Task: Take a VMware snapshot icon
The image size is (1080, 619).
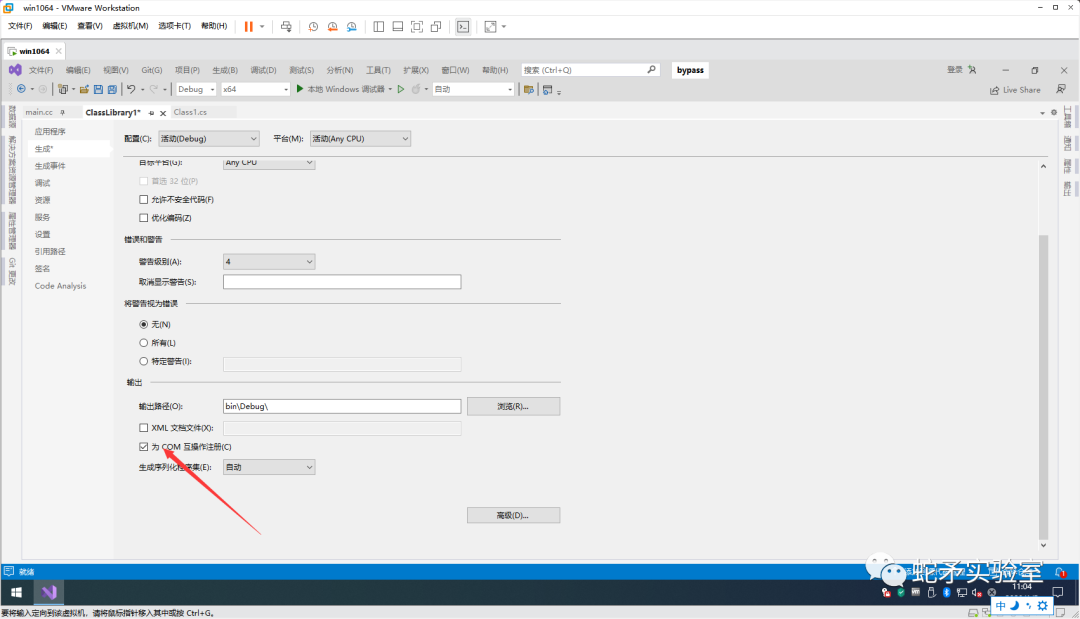Action: click(x=313, y=26)
